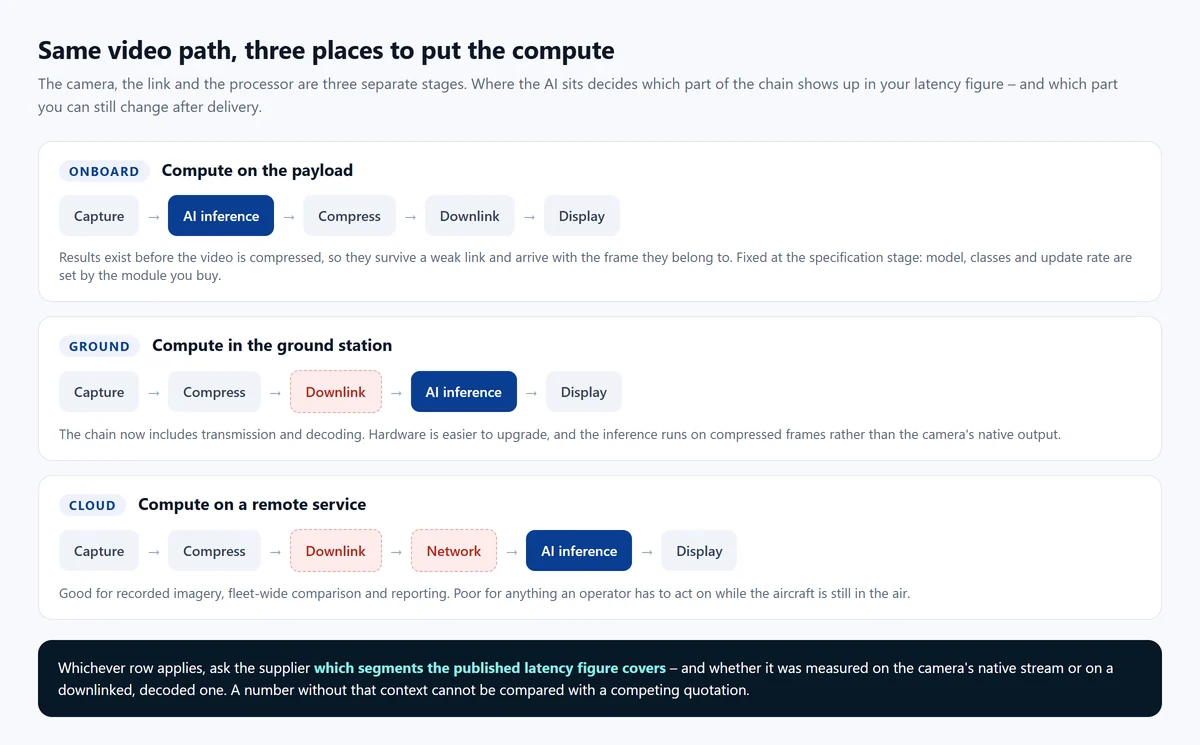Select AI inference chip in Cloud row
1200x745 pixels.
(x=579, y=551)
